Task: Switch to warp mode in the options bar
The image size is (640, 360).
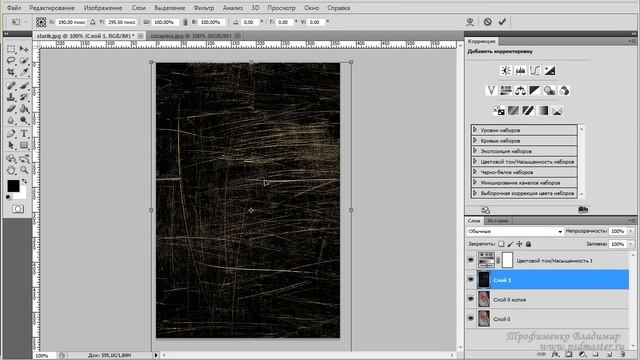Action: pyautogui.click(x=470, y=22)
